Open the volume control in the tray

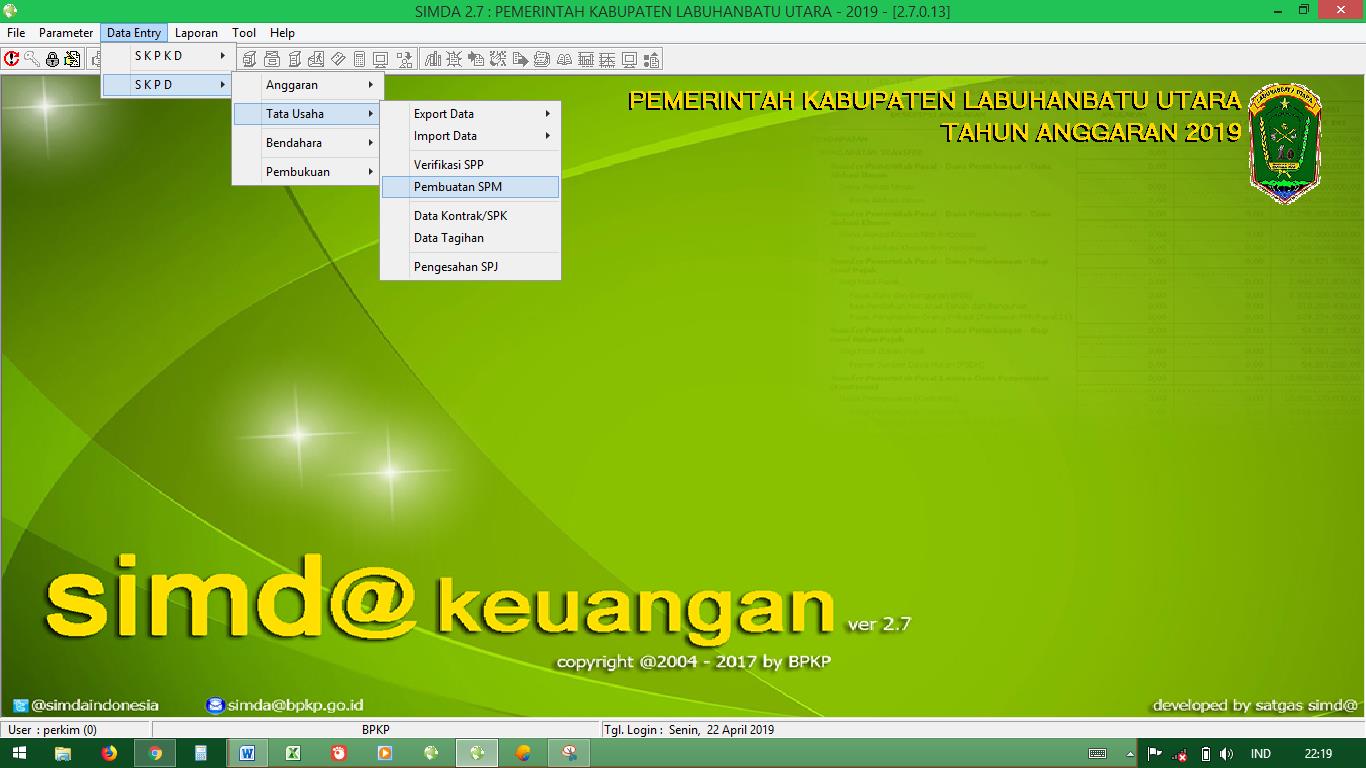(1227, 754)
